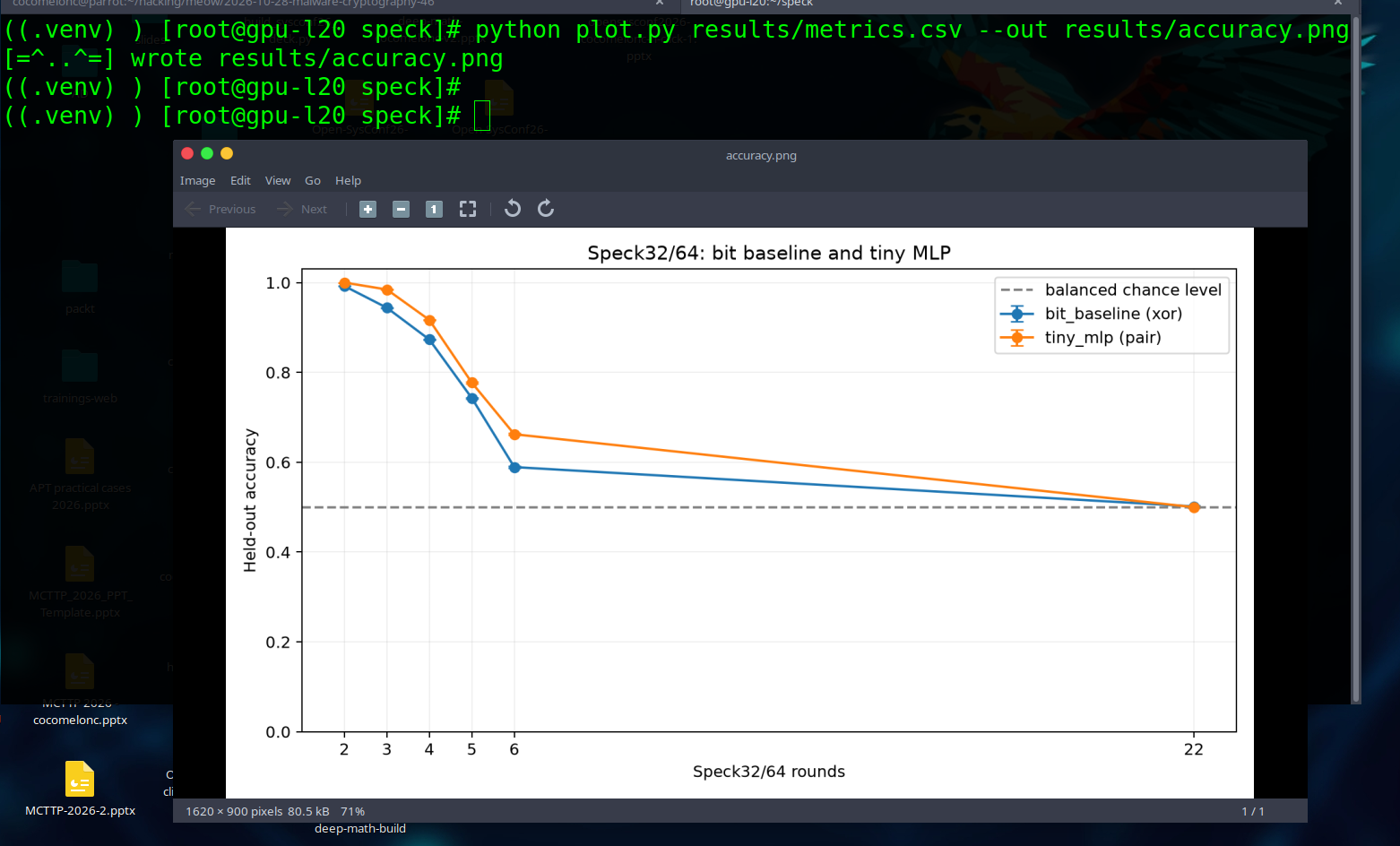Click the 1 / 1 image counter
Viewport: 1400px width, 846px height.
click(x=1253, y=811)
